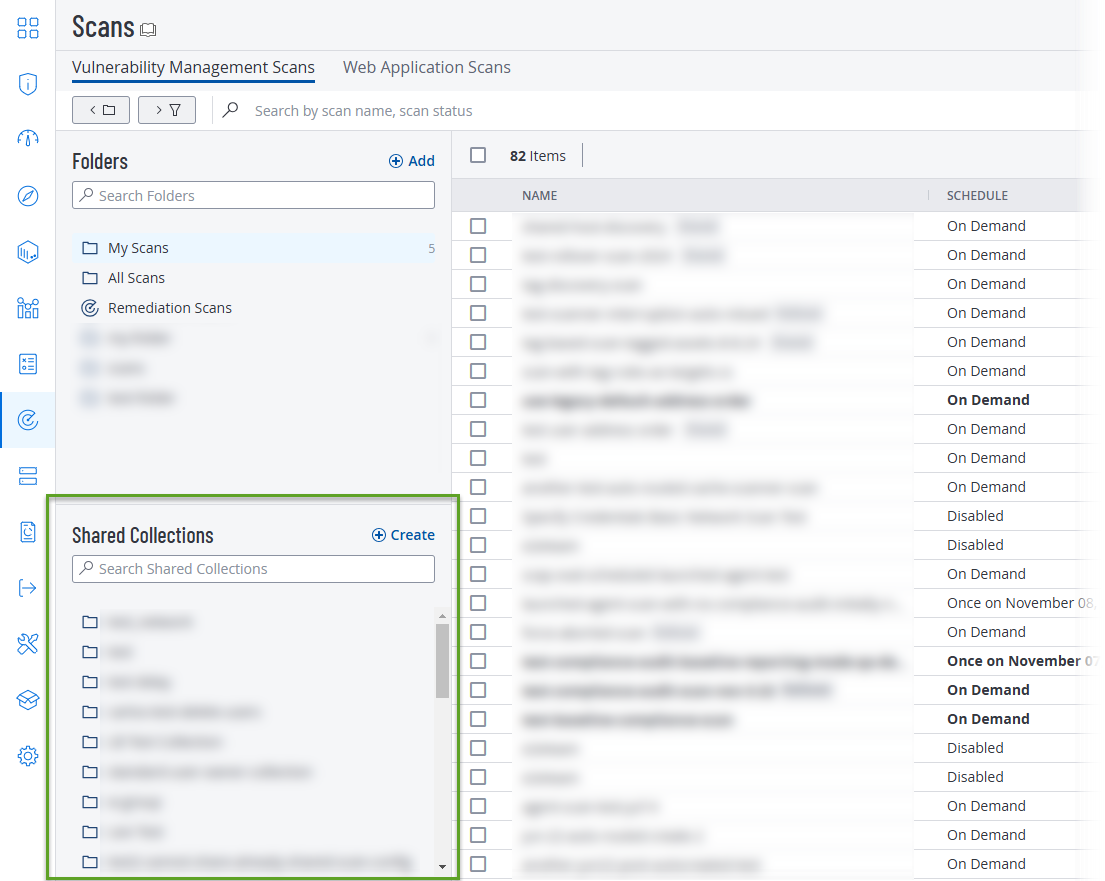Image resolution: width=1105 pixels, height=881 pixels.
Task: Check the checkbox of the last visible scan row
Action: click(478, 864)
